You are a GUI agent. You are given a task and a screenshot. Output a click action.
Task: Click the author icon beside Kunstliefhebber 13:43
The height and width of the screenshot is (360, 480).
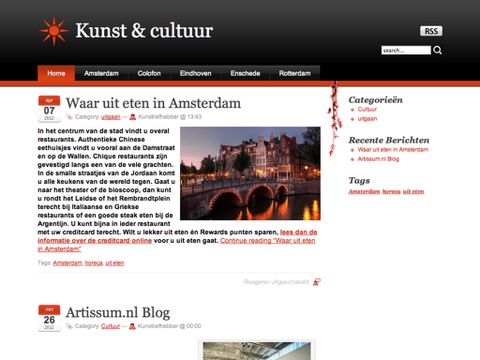point(132,117)
